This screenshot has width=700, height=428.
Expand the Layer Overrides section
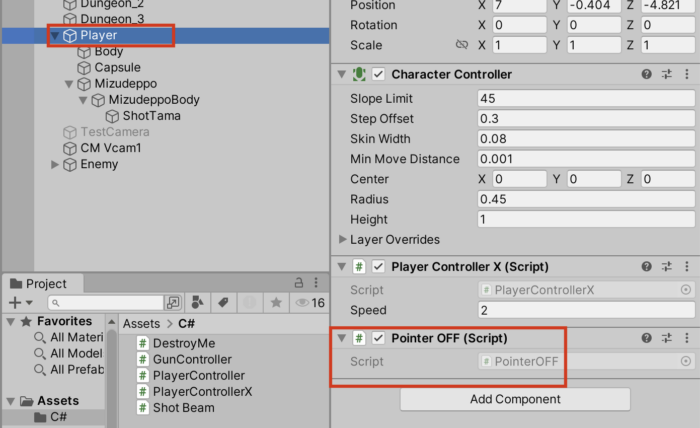(343, 240)
